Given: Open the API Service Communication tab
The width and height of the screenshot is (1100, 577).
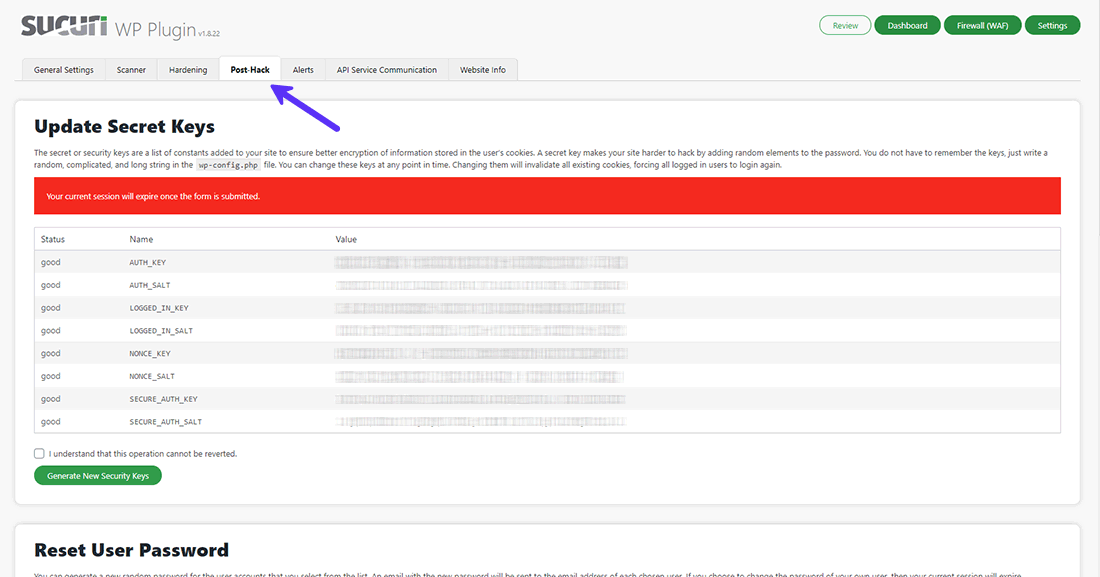Looking at the screenshot, I should tap(388, 70).
